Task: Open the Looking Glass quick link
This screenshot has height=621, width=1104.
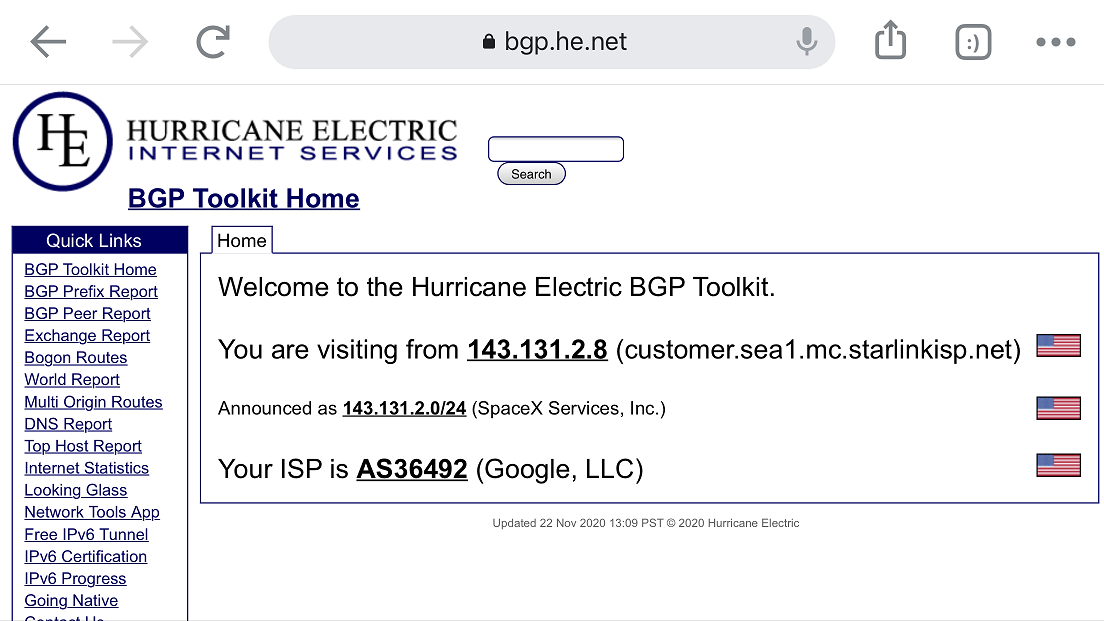Action: tap(75, 490)
